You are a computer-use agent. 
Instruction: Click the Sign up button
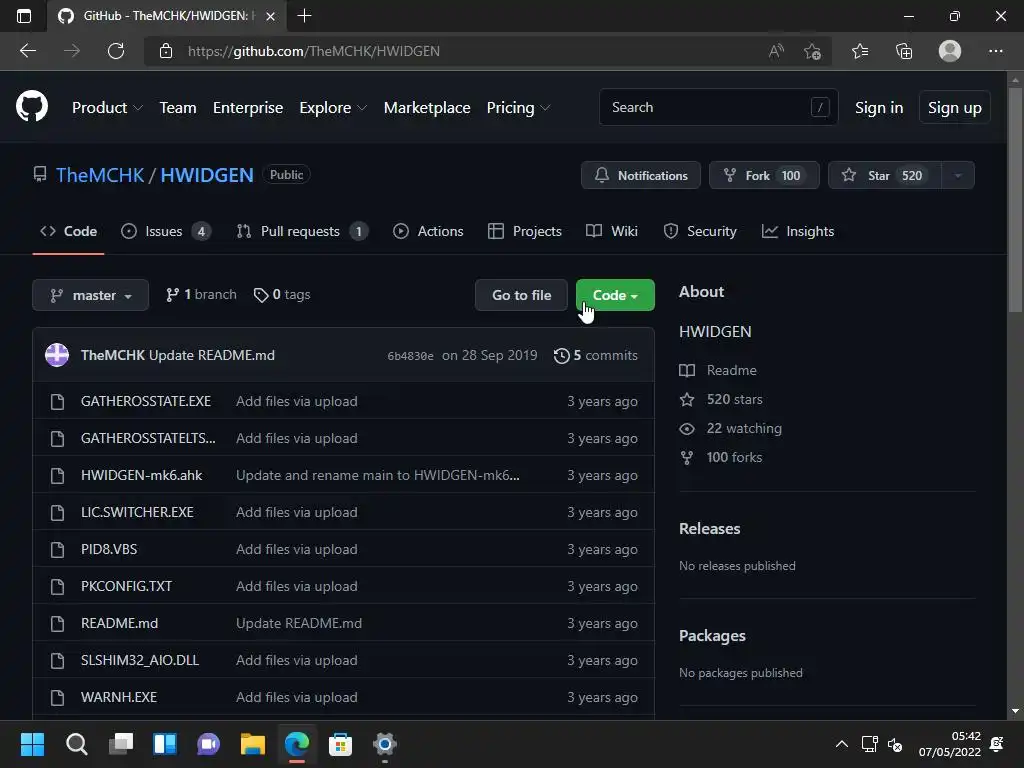pyautogui.click(x=955, y=108)
